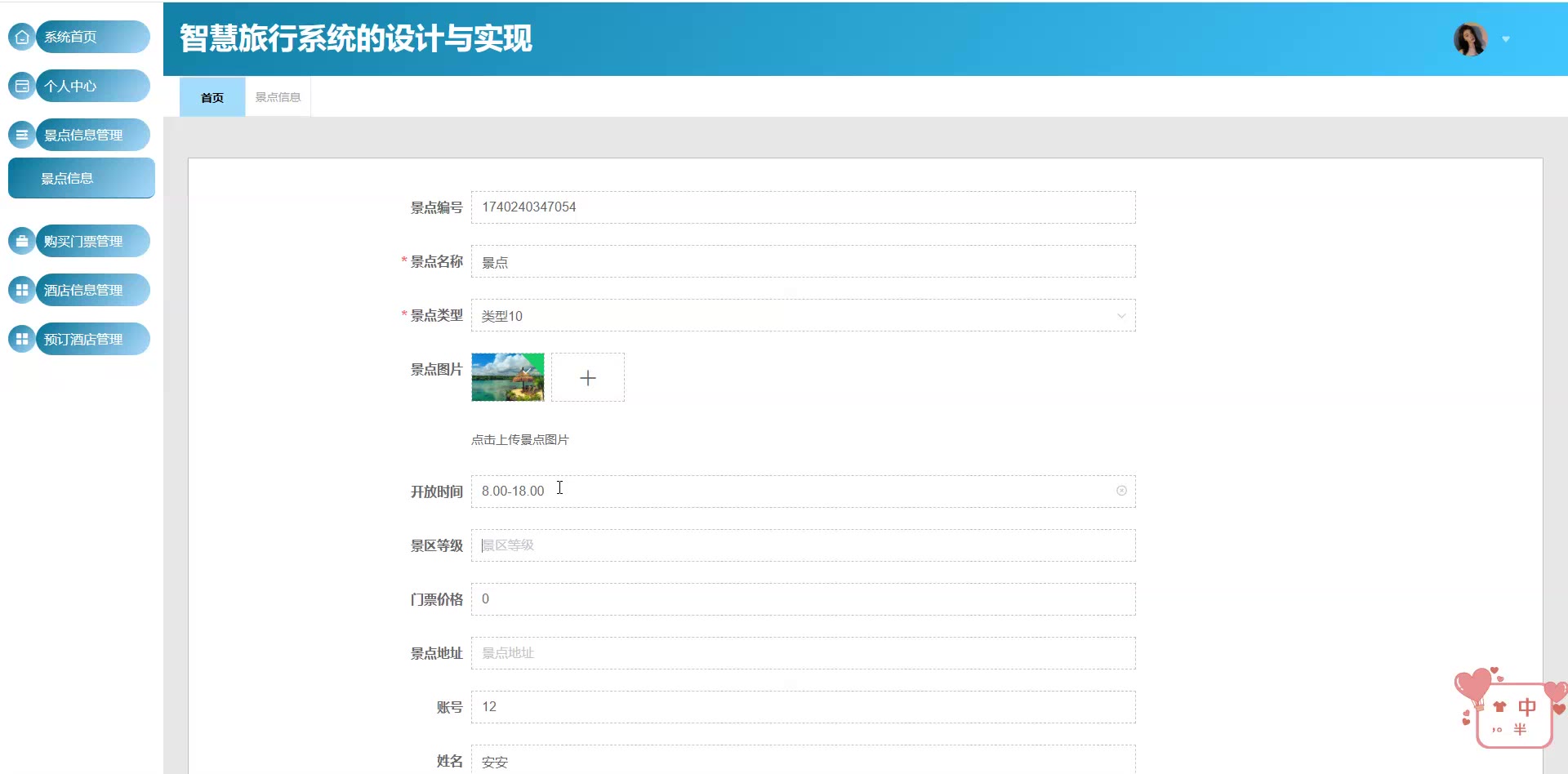Click the 门票价格 input field
Viewport: 1568px width, 774px height.
tap(804, 599)
